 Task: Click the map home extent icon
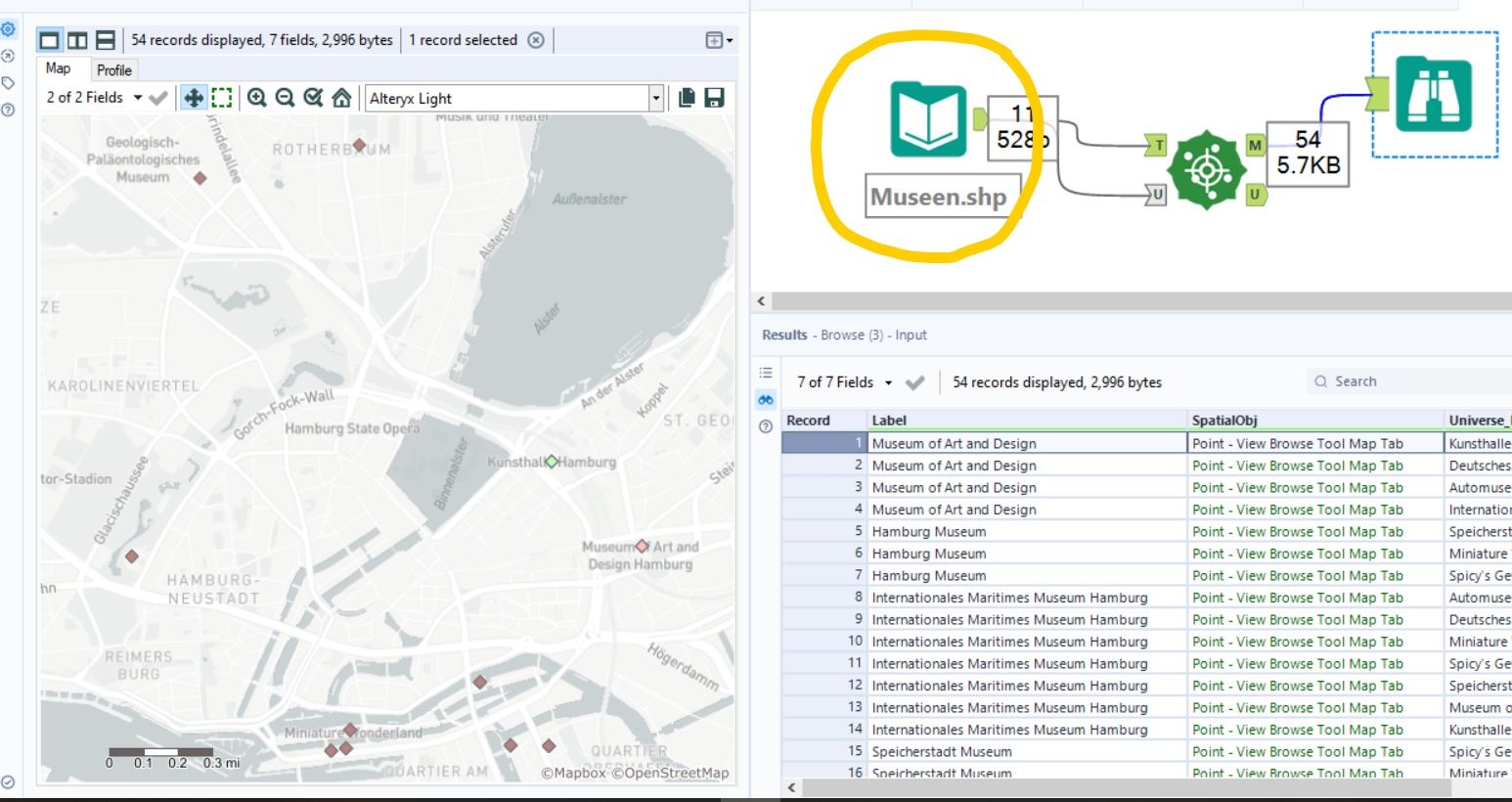click(341, 98)
